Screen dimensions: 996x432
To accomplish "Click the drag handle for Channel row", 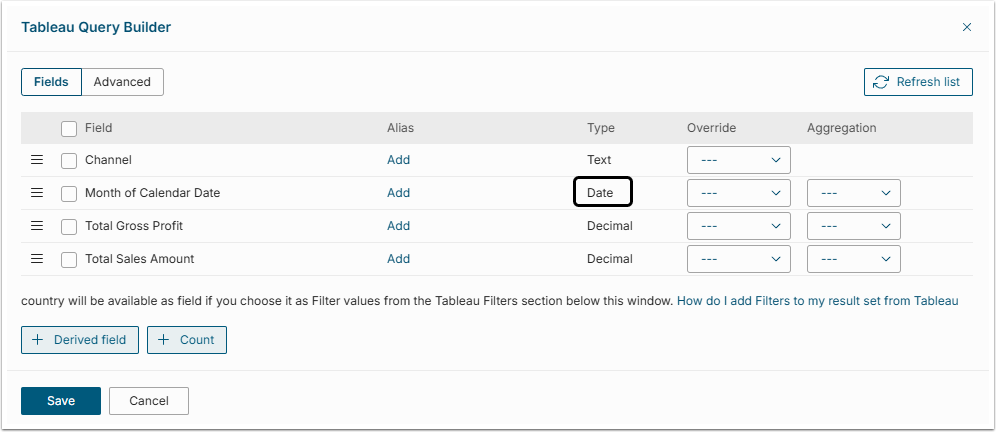I will click(x=37, y=160).
